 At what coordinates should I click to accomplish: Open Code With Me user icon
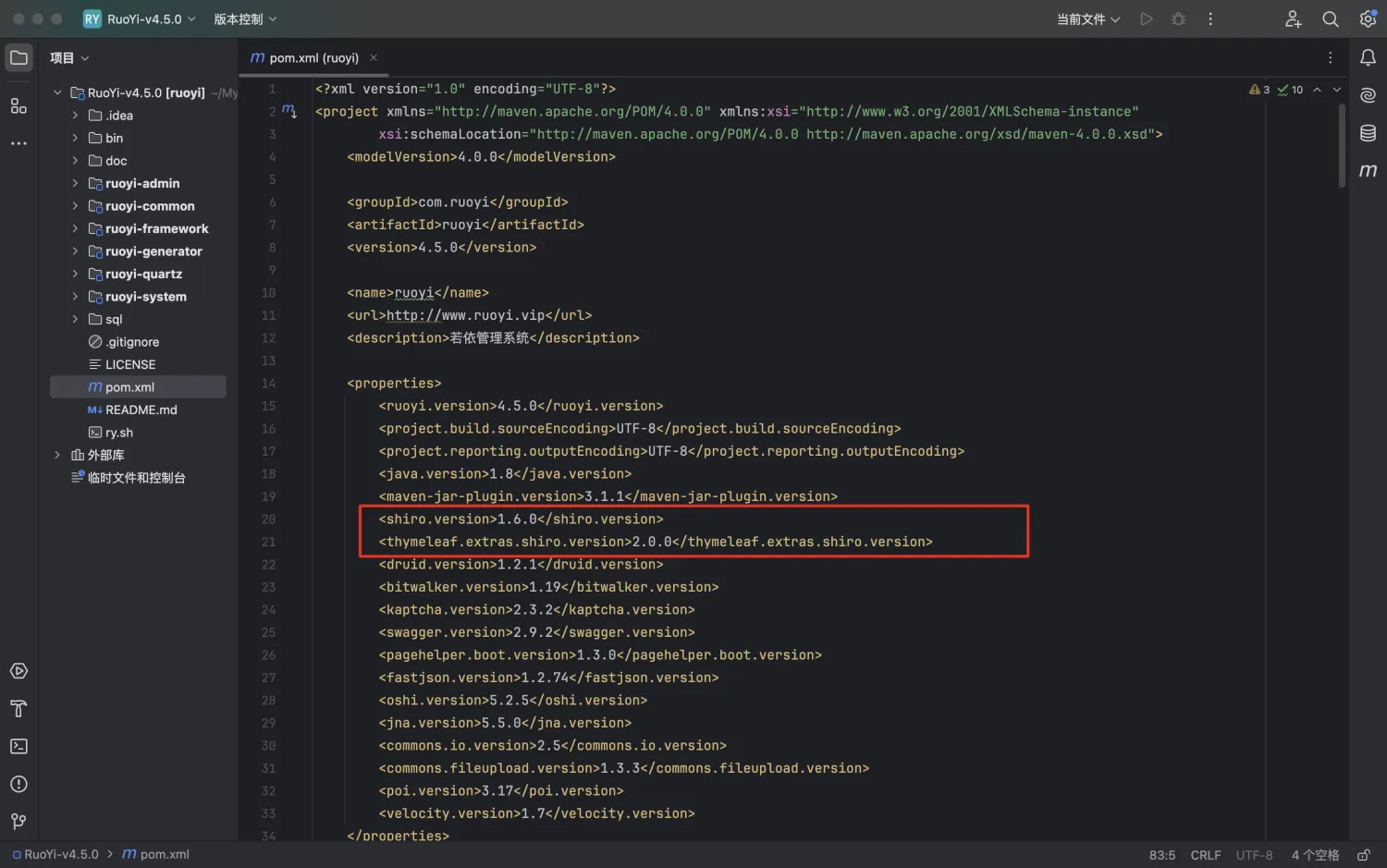(x=1294, y=18)
